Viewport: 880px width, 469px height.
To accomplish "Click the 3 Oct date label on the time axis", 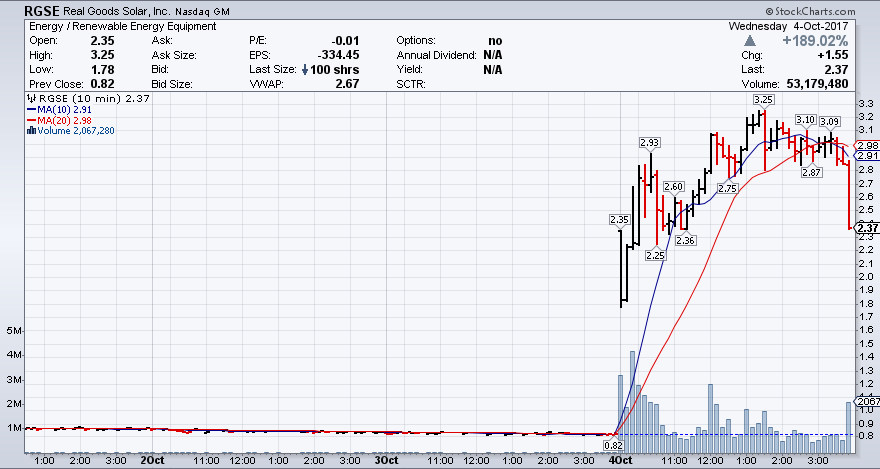I will (386, 461).
